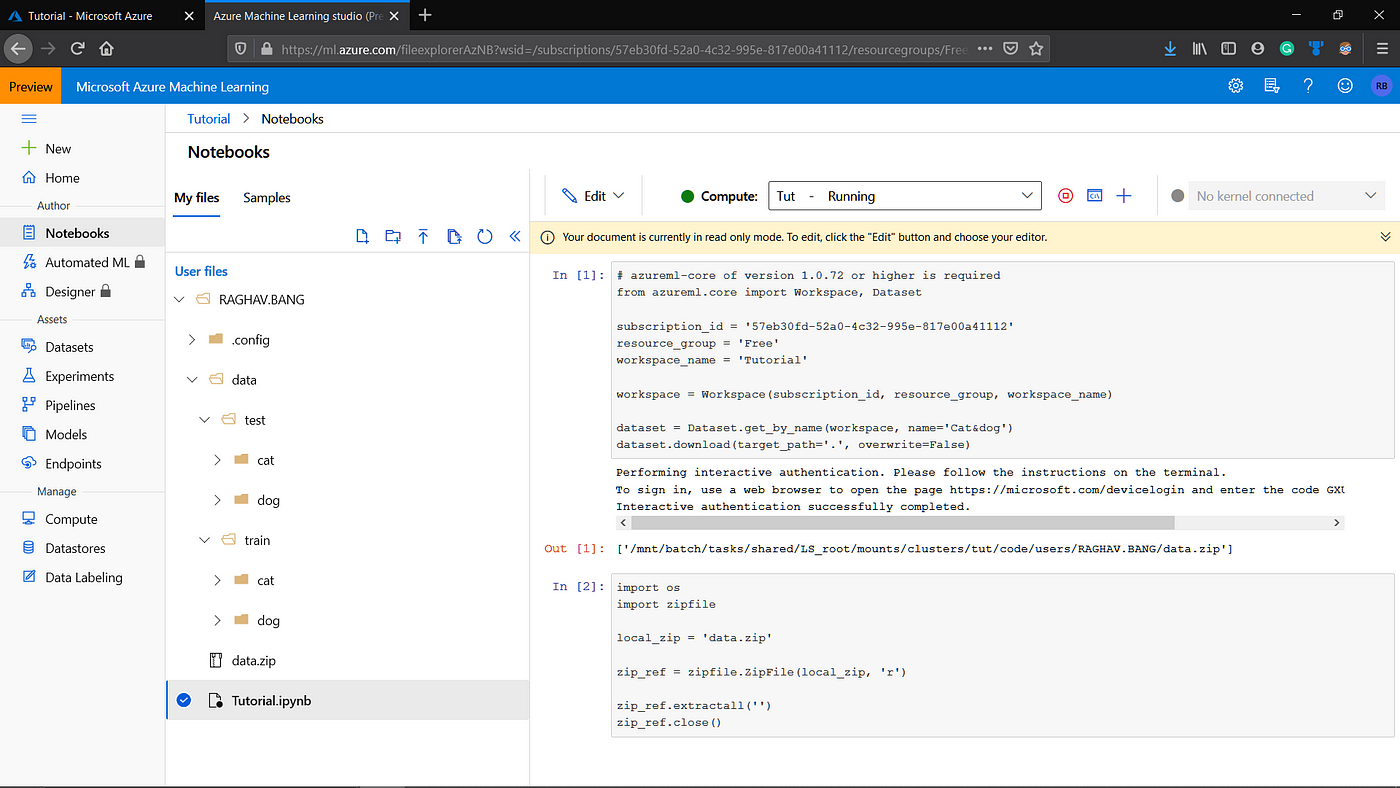1400x788 pixels.
Task: Open the Edit dropdown menu
Action: [x=593, y=196]
